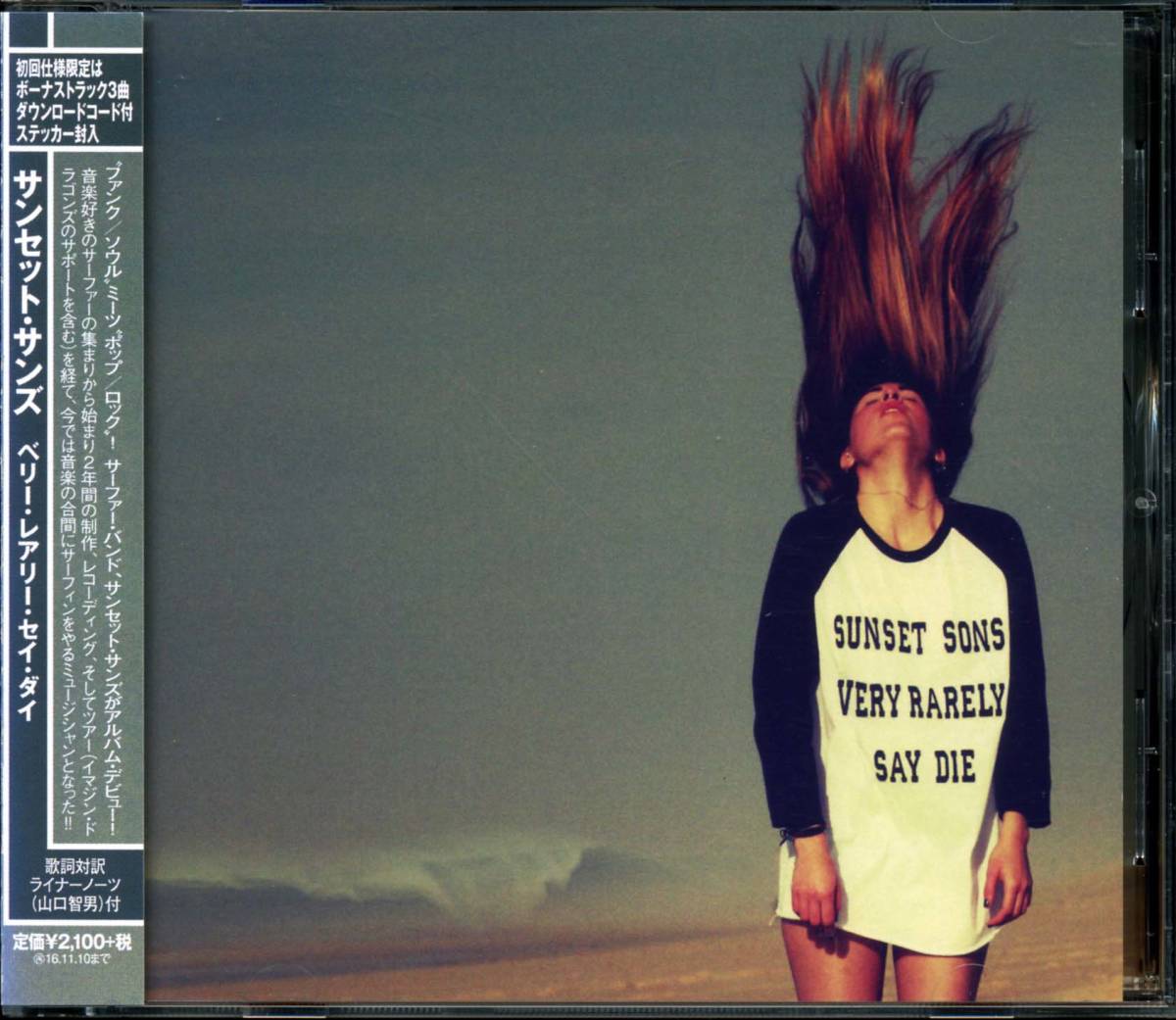Click the 定価¥2,100+税 price label
Screen dimensions: 1176x1020
click(73, 944)
